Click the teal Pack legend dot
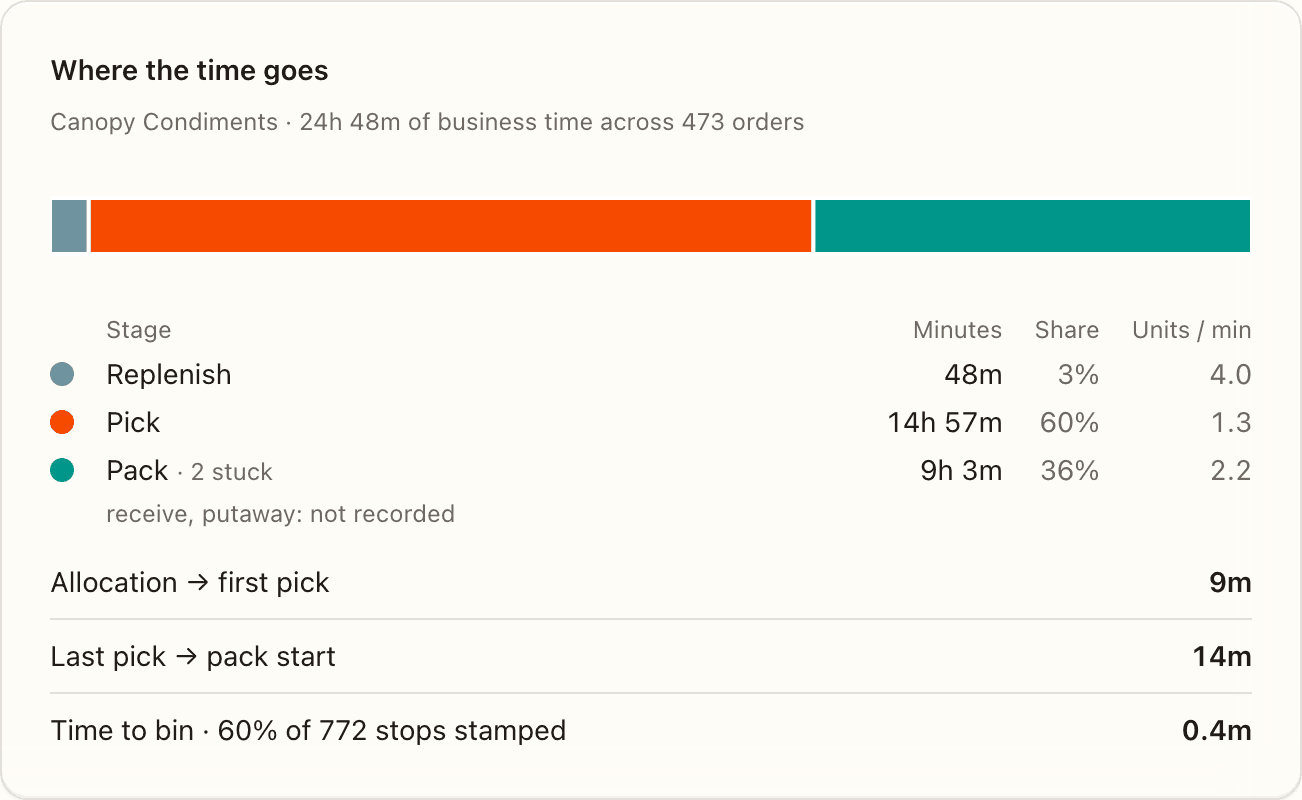Image resolution: width=1302 pixels, height=800 pixels. 62,471
